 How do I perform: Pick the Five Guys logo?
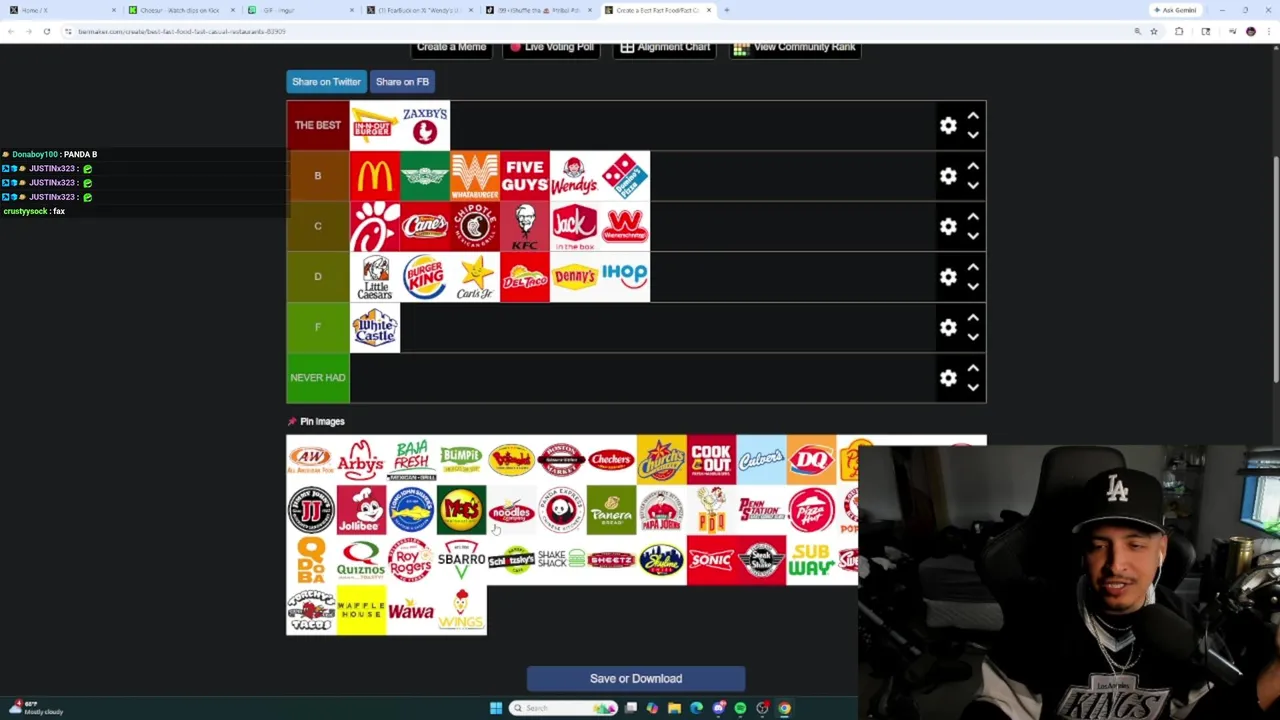[525, 176]
